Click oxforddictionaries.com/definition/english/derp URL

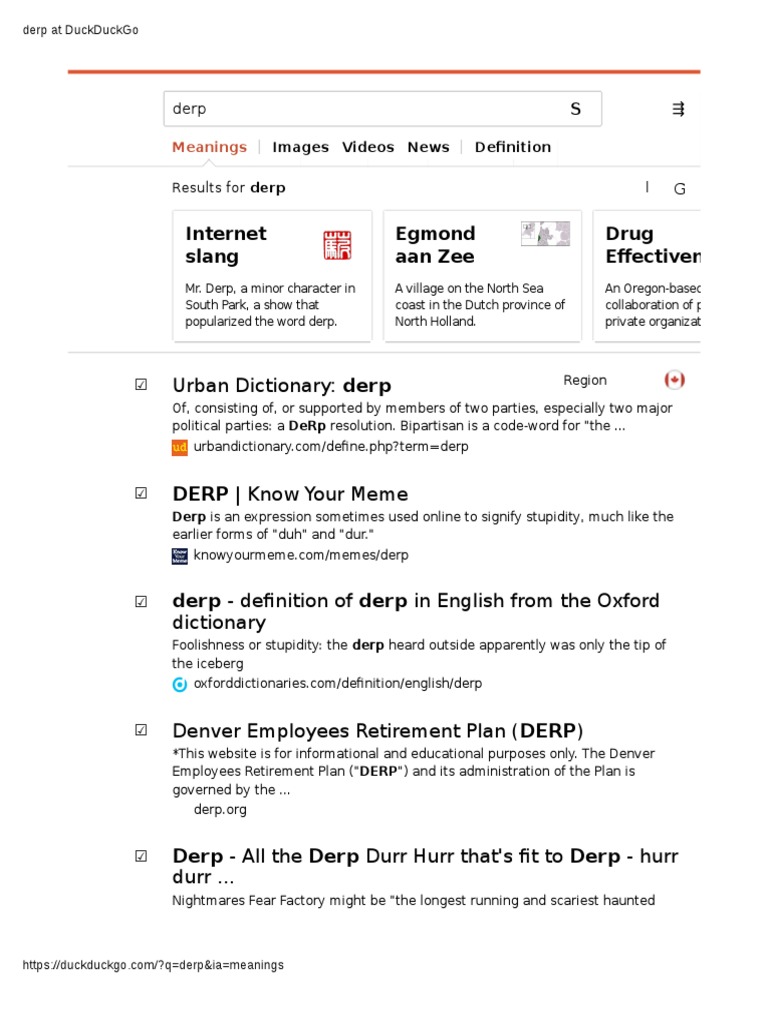(x=338, y=684)
